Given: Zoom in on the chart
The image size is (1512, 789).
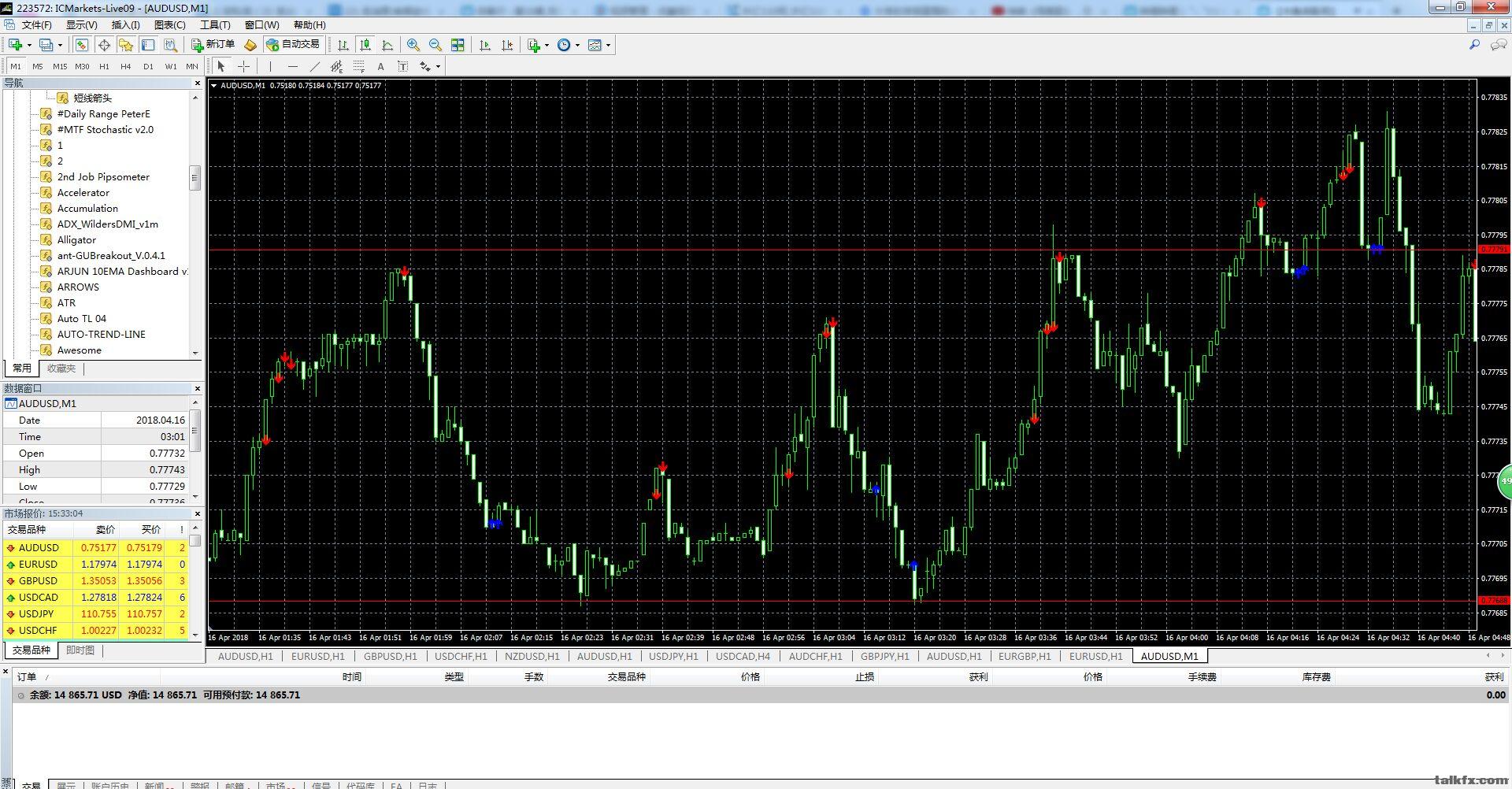Looking at the screenshot, I should click(x=413, y=45).
